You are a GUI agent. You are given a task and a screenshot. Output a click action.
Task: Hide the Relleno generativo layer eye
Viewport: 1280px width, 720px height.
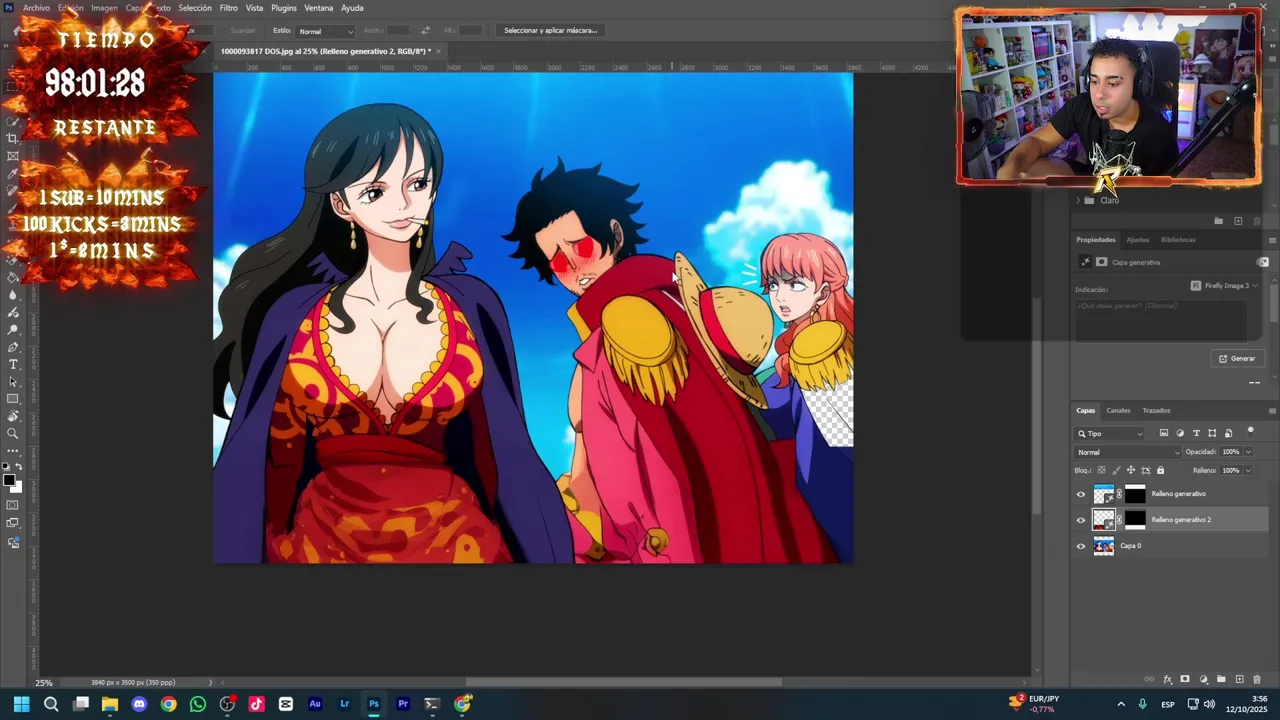coord(1080,494)
